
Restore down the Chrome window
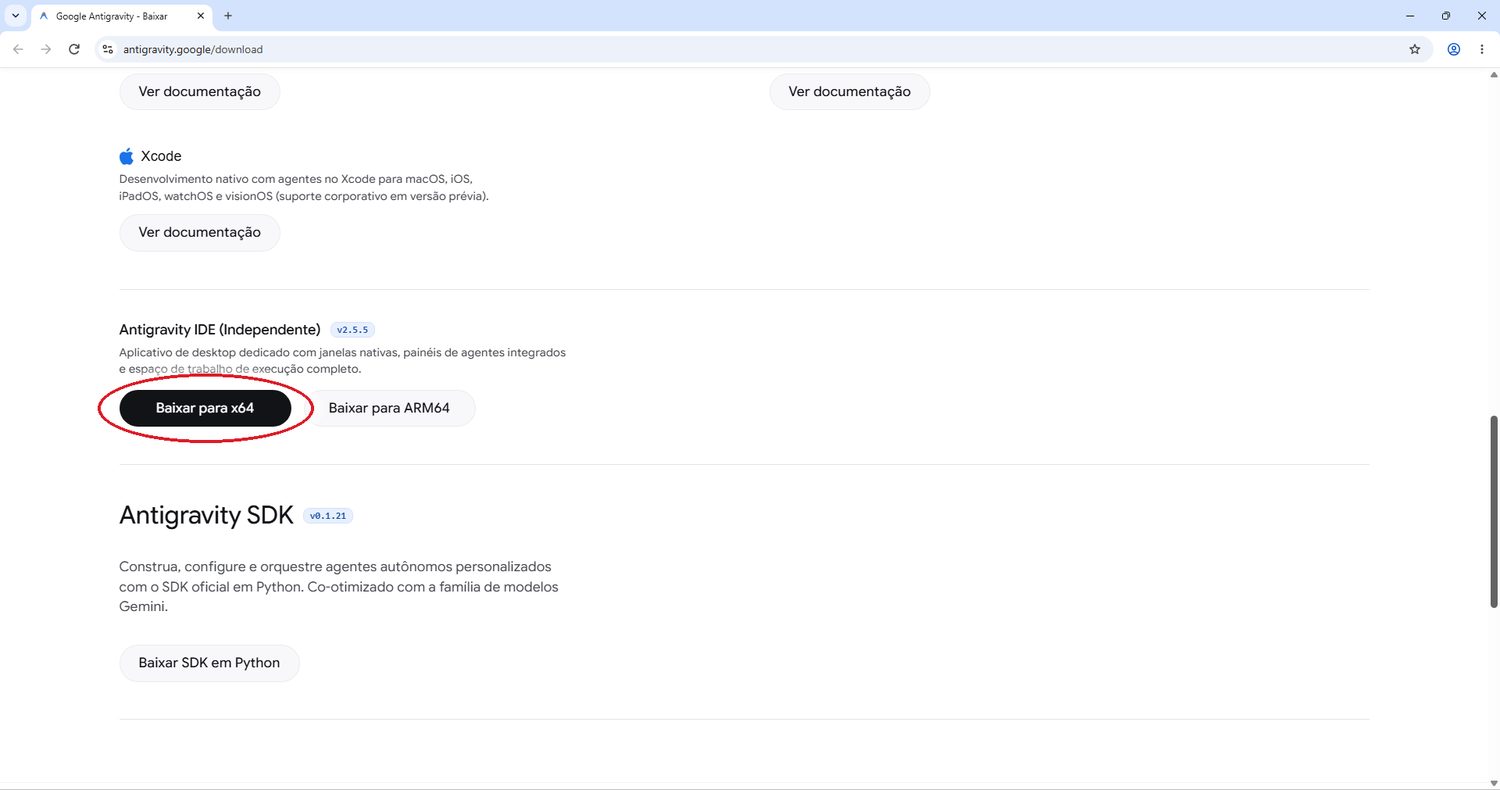(1445, 16)
